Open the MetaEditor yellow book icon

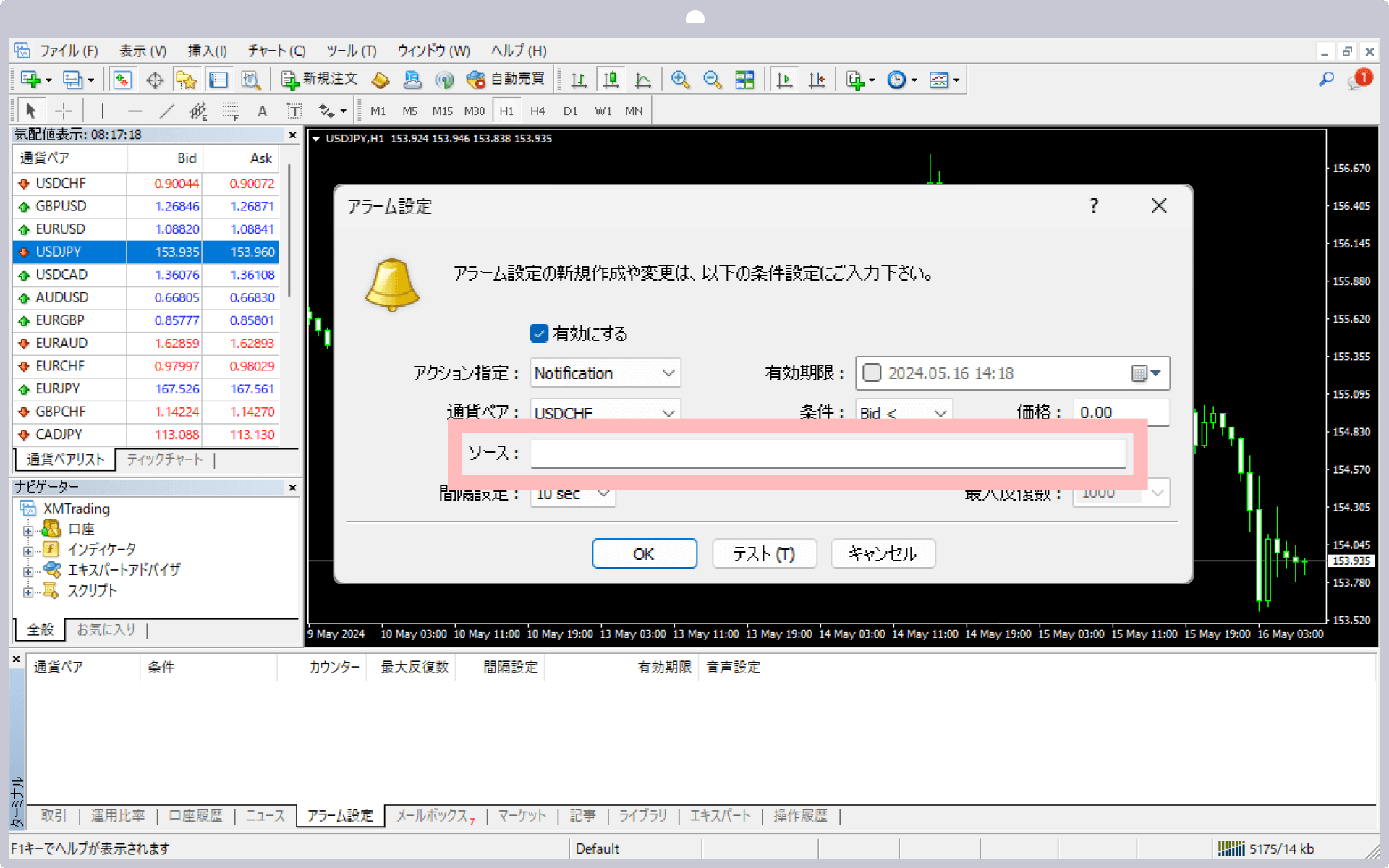pyautogui.click(x=381, y=80)
